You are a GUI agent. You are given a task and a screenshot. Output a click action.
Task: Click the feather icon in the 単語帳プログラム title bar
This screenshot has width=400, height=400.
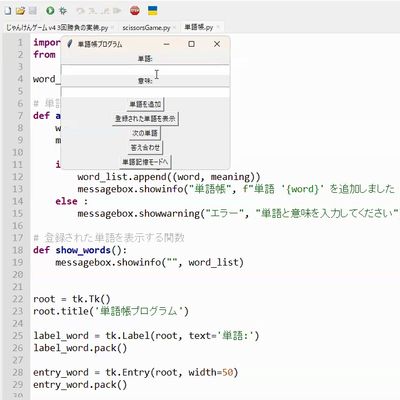tap(70, 44)
